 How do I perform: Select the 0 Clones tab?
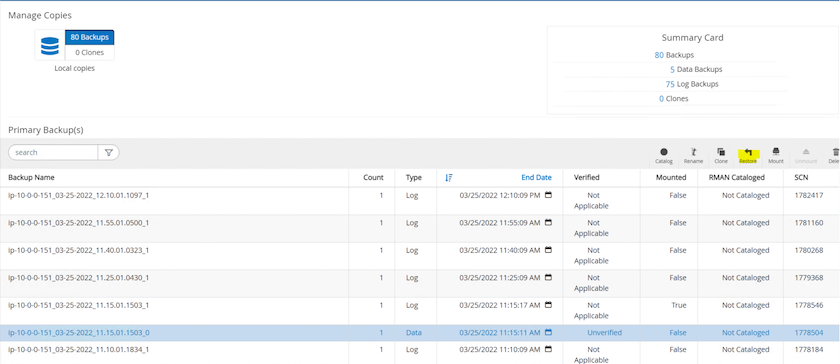[89, 53]
